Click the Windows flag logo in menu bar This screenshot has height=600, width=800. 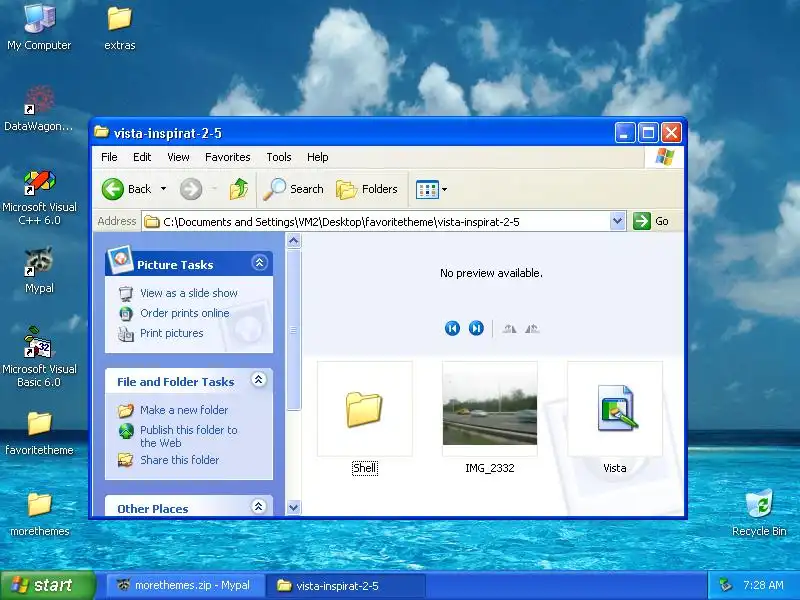click(x=664, y=157)
